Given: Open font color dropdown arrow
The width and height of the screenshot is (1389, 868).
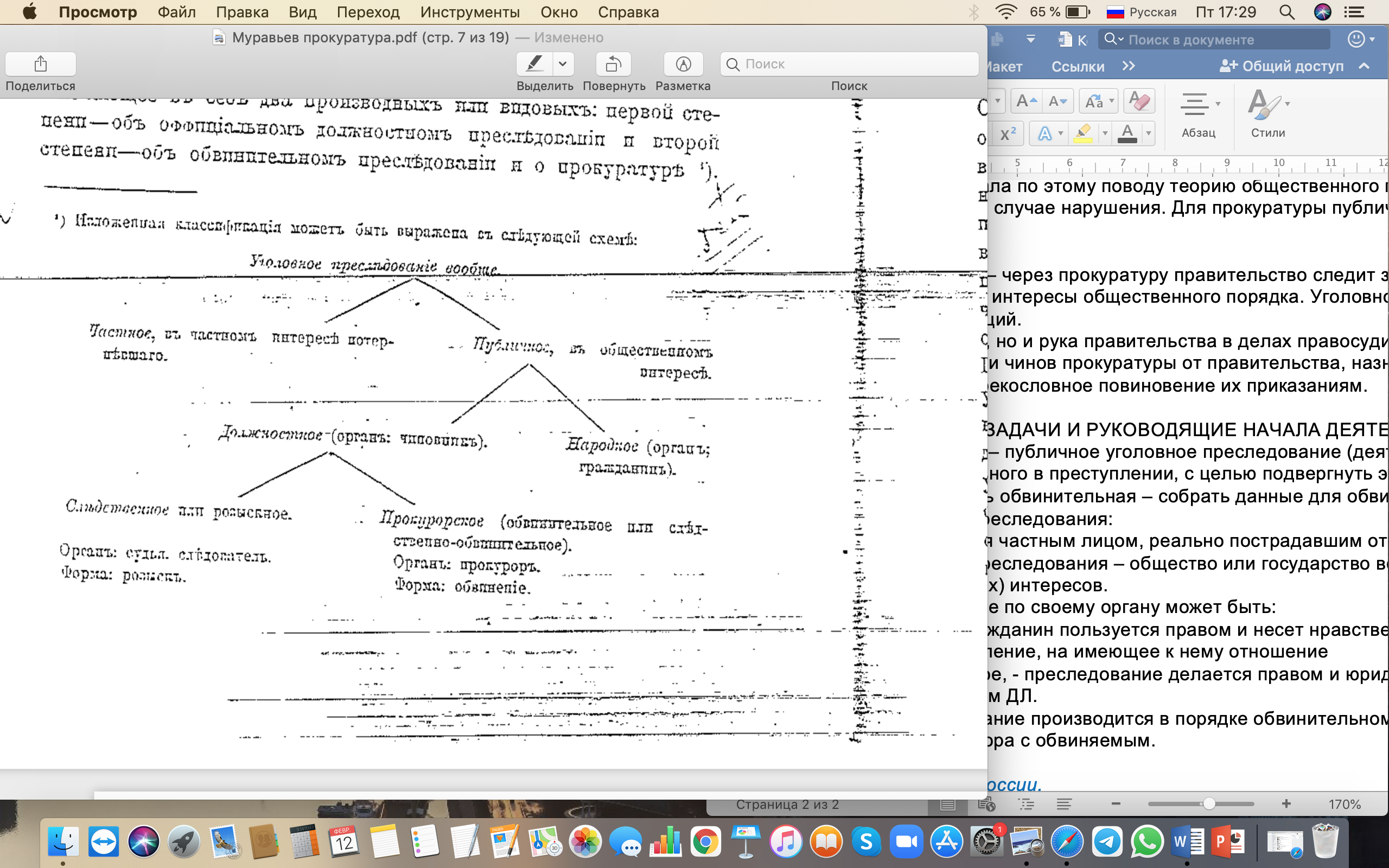Looking at the screenshot, I should [x=1148, y=134].
